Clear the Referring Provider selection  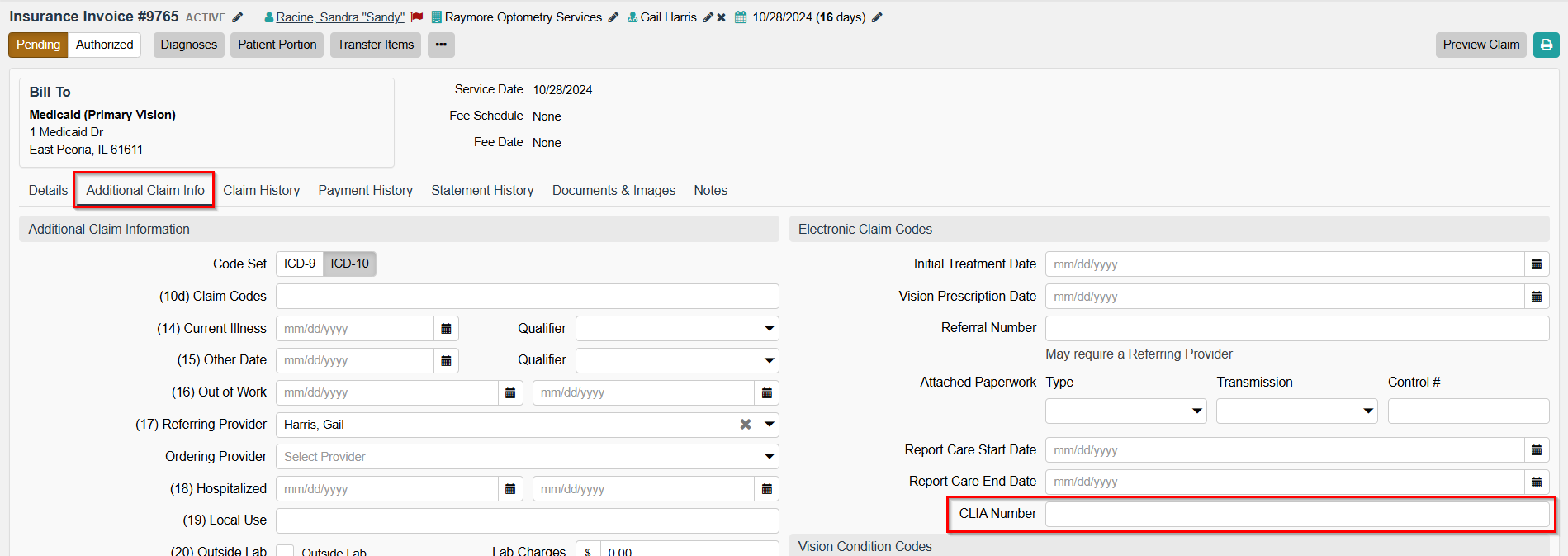pyautogui.click(x=746, y=425)
